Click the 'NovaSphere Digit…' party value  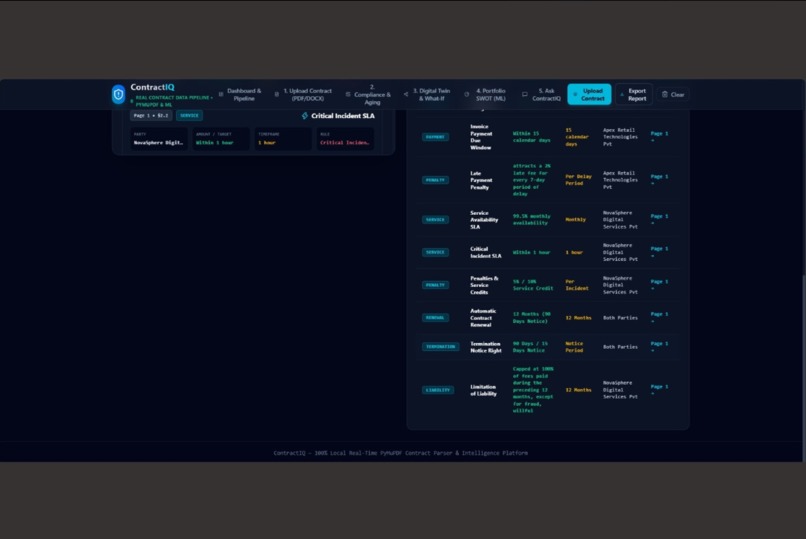pyautogui.click(x=158, y=143)
